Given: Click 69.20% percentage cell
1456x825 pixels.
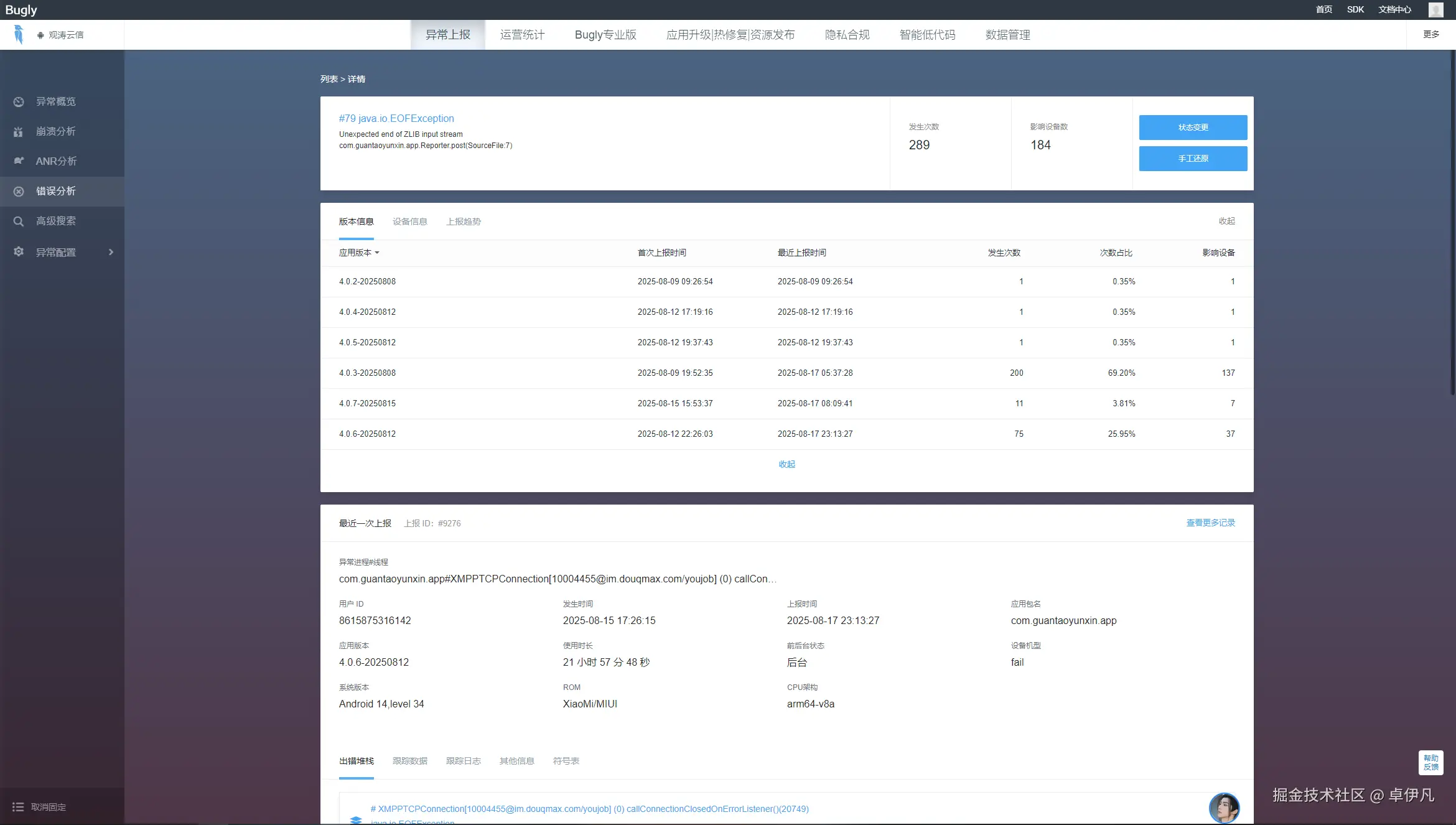Looking at the screenshot, I should point(1121,373).
